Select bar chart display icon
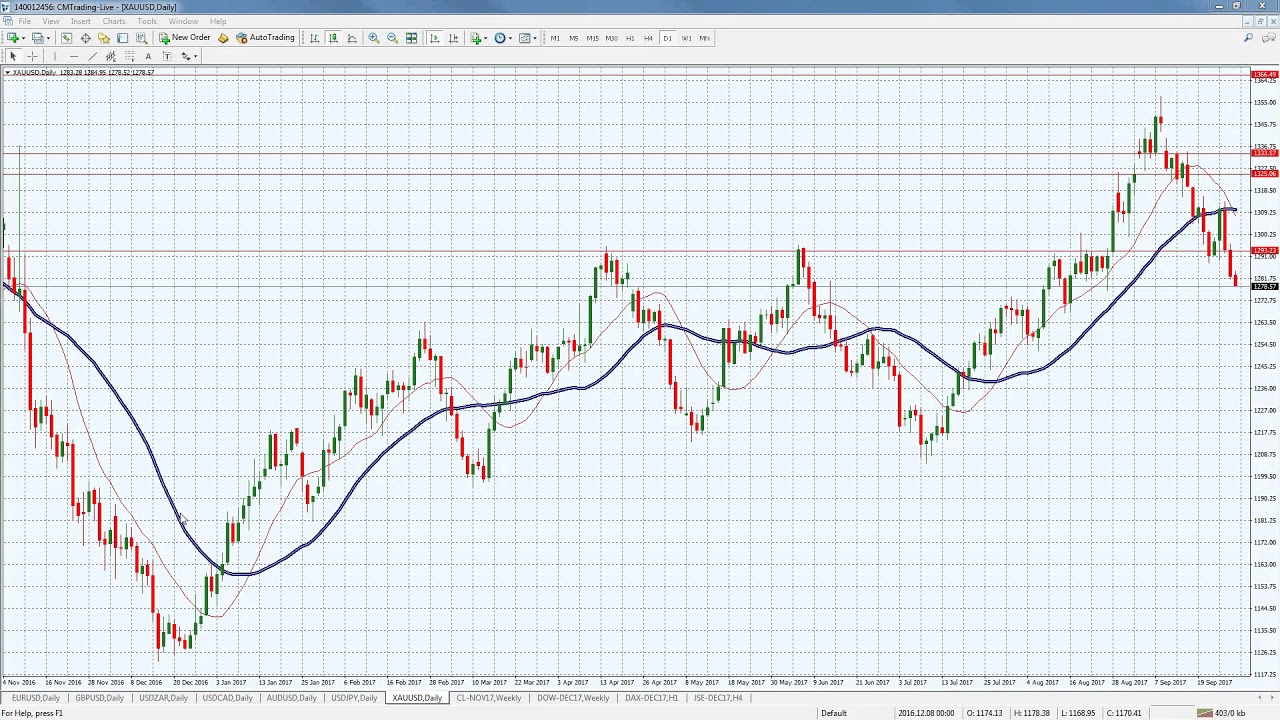The height and width of the screenshot is (720, 1280). [x=314, y=38]
